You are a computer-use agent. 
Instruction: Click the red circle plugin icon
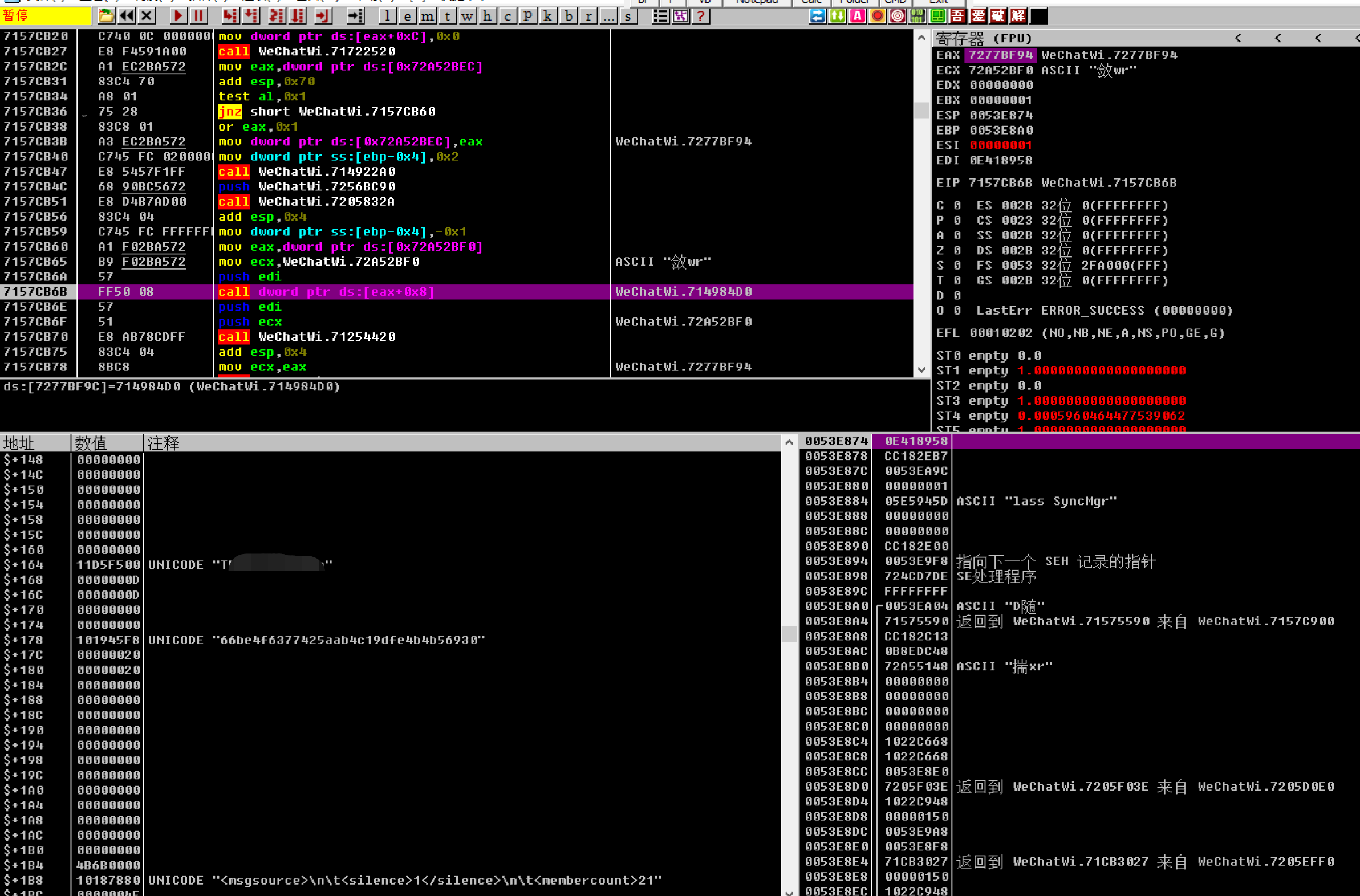pos(878,16)
